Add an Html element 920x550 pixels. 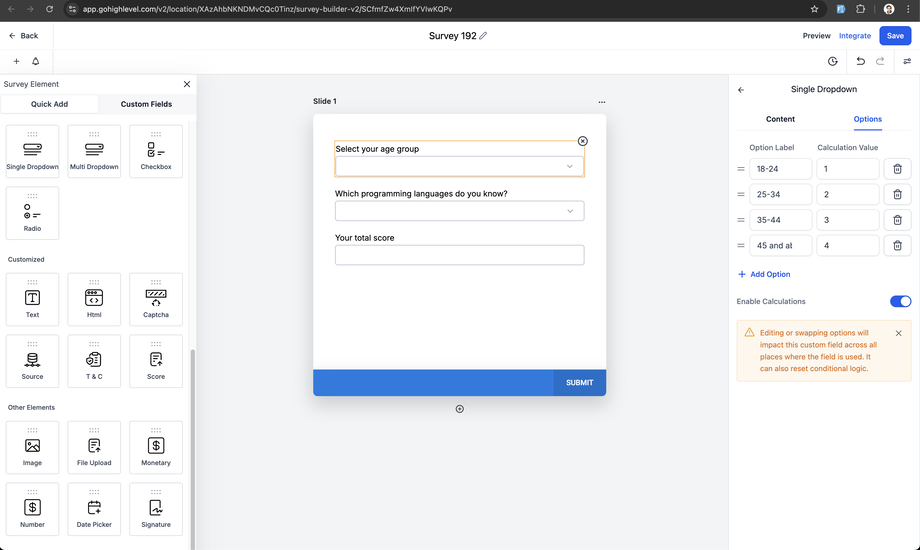point(94,299)
